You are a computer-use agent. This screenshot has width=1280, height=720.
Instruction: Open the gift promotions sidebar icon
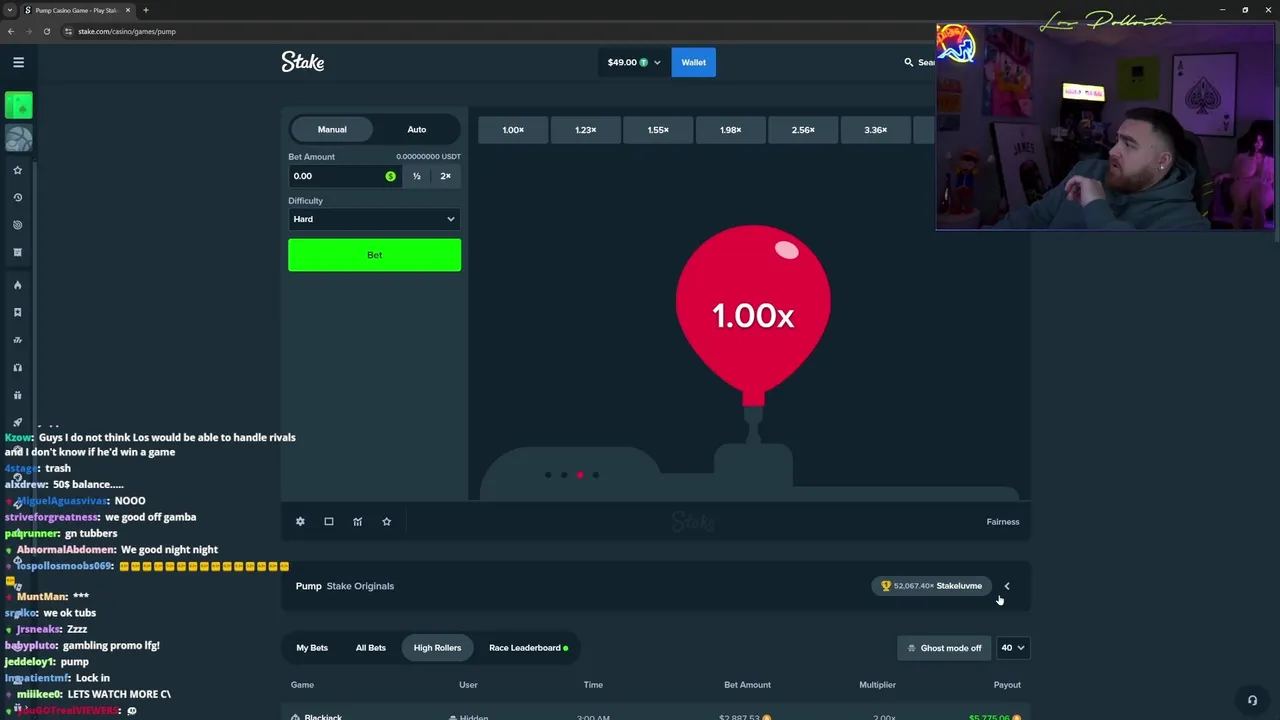pyautogui.click(x=17, y=395)
